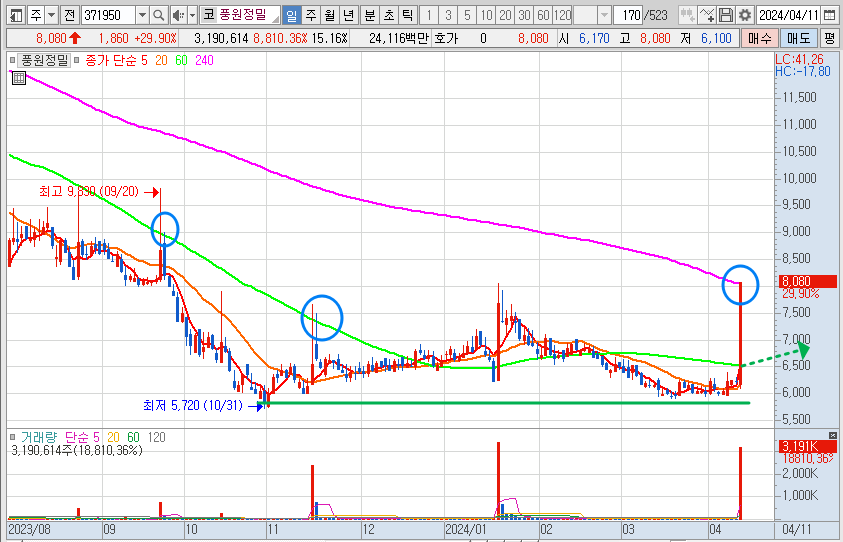This screenshot has height=542, width=843.
Task: Click the MA 20 orange legend value
Action: 161,61
